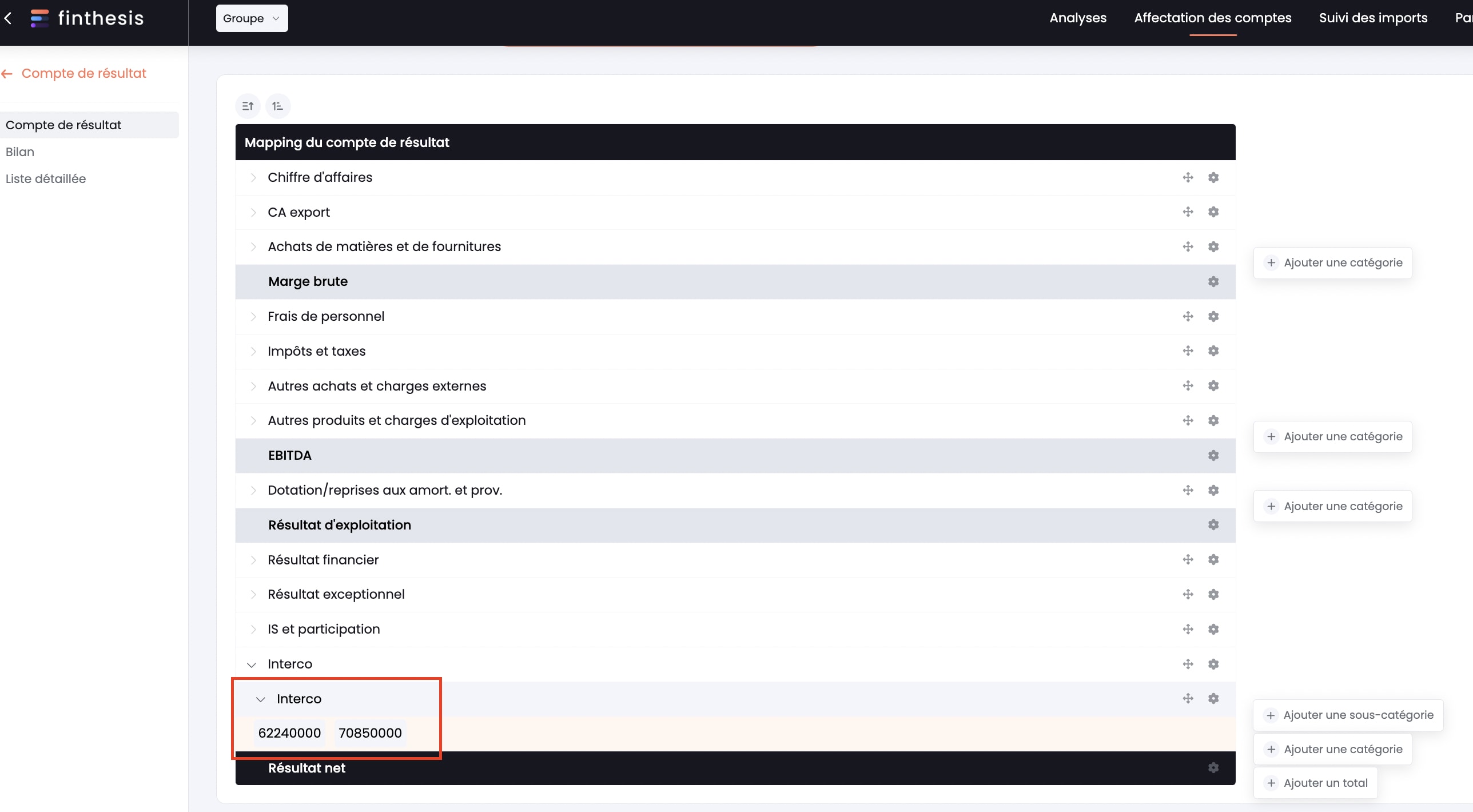The image size is (1473, 812).
Task: Expand Autres achats et charges externes
Action: pos(253,386)
